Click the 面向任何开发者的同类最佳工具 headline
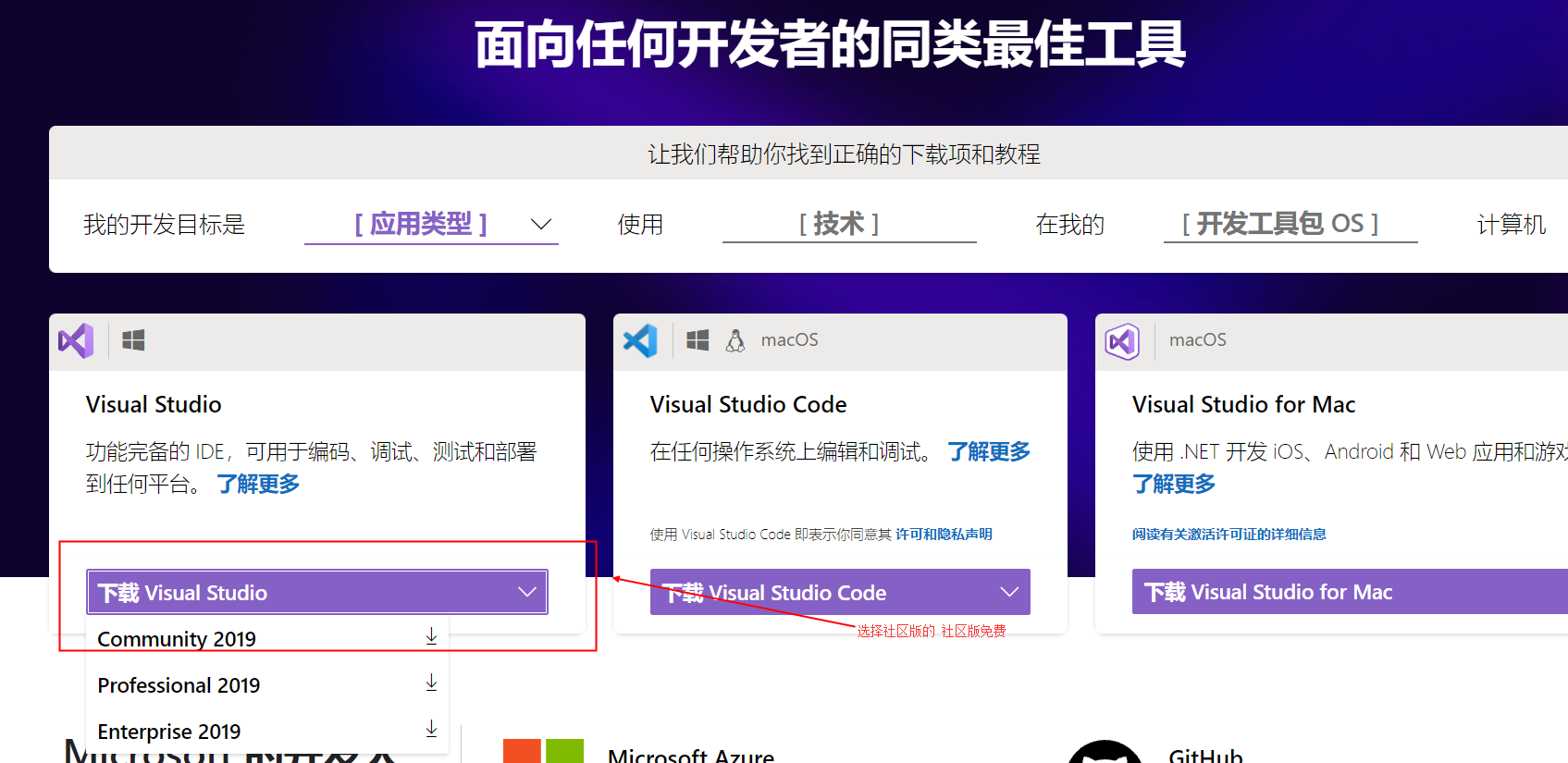This screenshot has width=1568, height=763. 830,44
